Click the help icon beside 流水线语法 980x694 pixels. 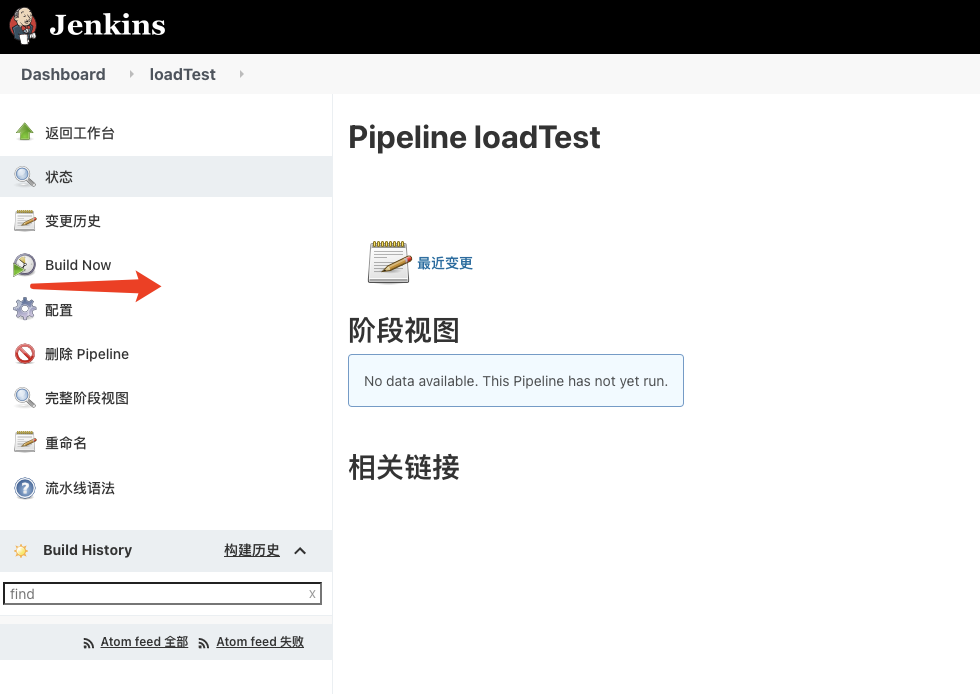pos(25,488)
